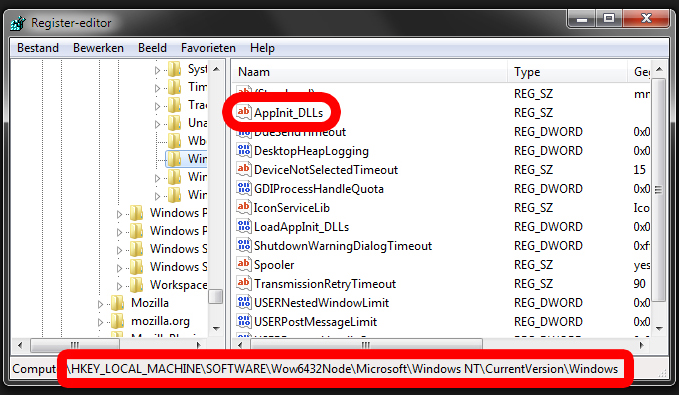Select the IconServiceLib string icon
Screen dimensions: 679x395
point(243,207)
